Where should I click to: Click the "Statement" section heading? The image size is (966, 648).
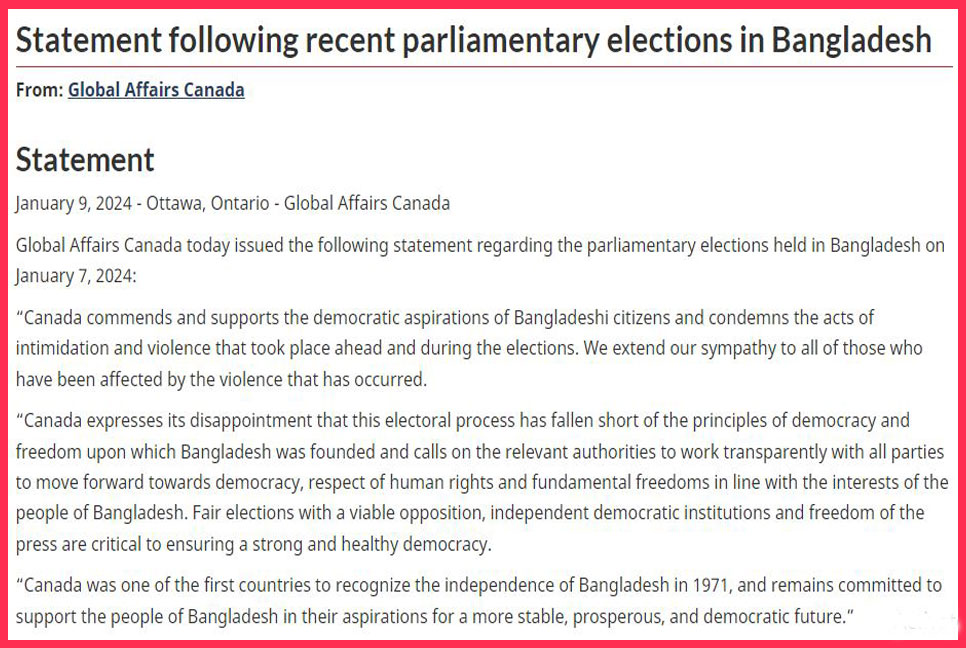coord(85,160)
